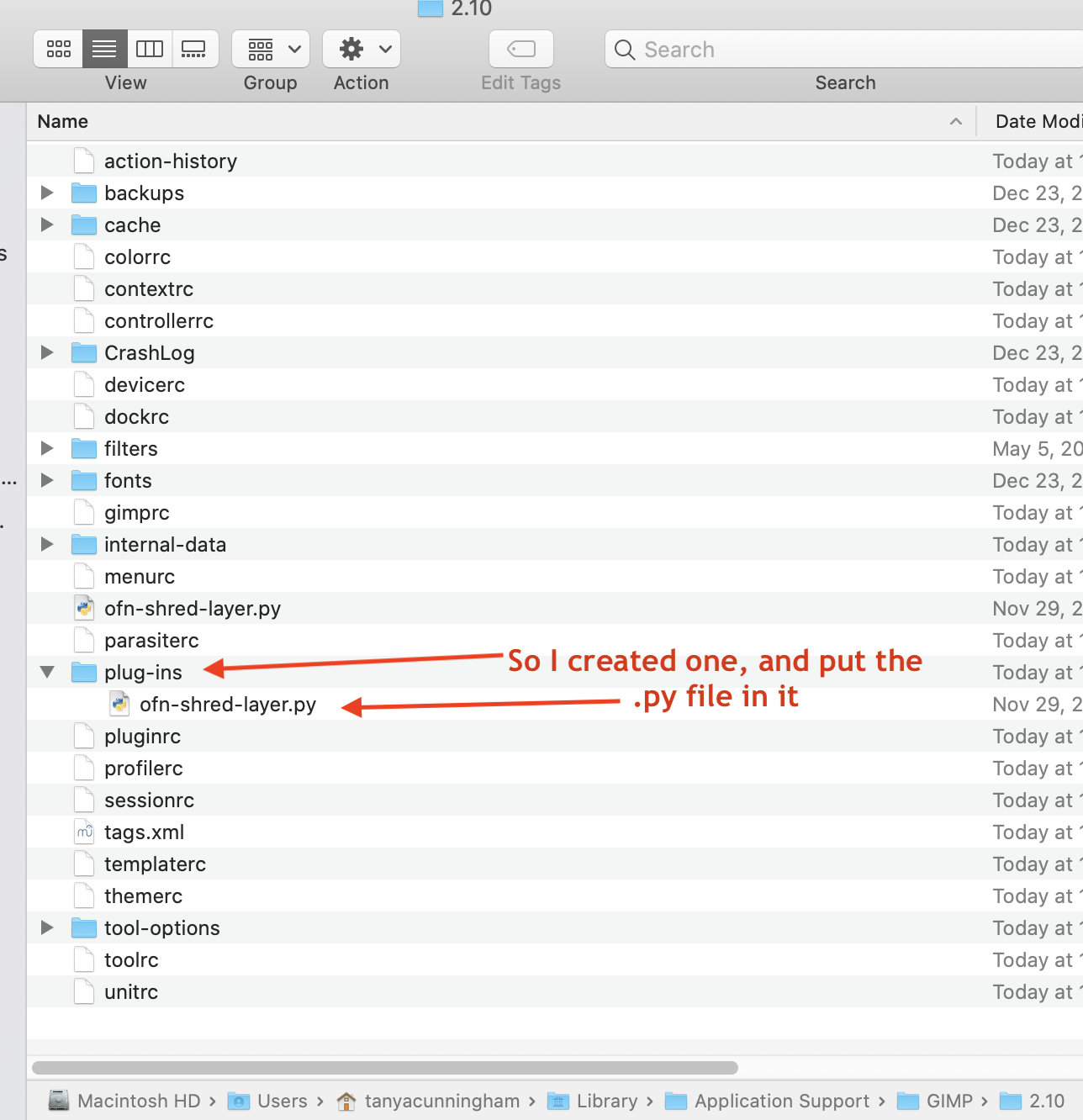The height and width of the screenshot is (1120, 1083).
Task: Select the toolrc file
Action: point(131,959)
